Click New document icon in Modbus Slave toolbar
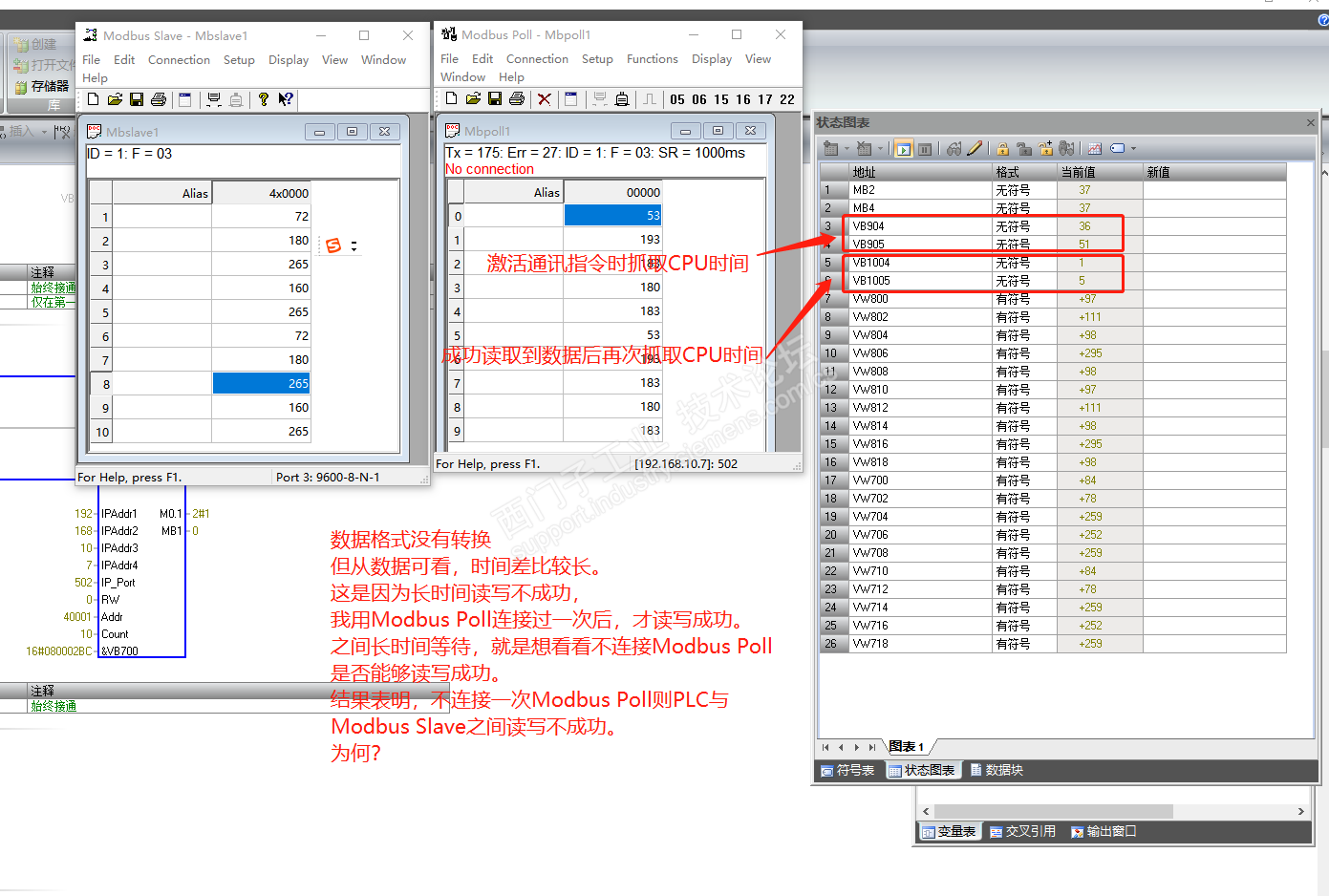This screenshot has height=896, width=1329. pyautogui.click(x=93, y=99)
